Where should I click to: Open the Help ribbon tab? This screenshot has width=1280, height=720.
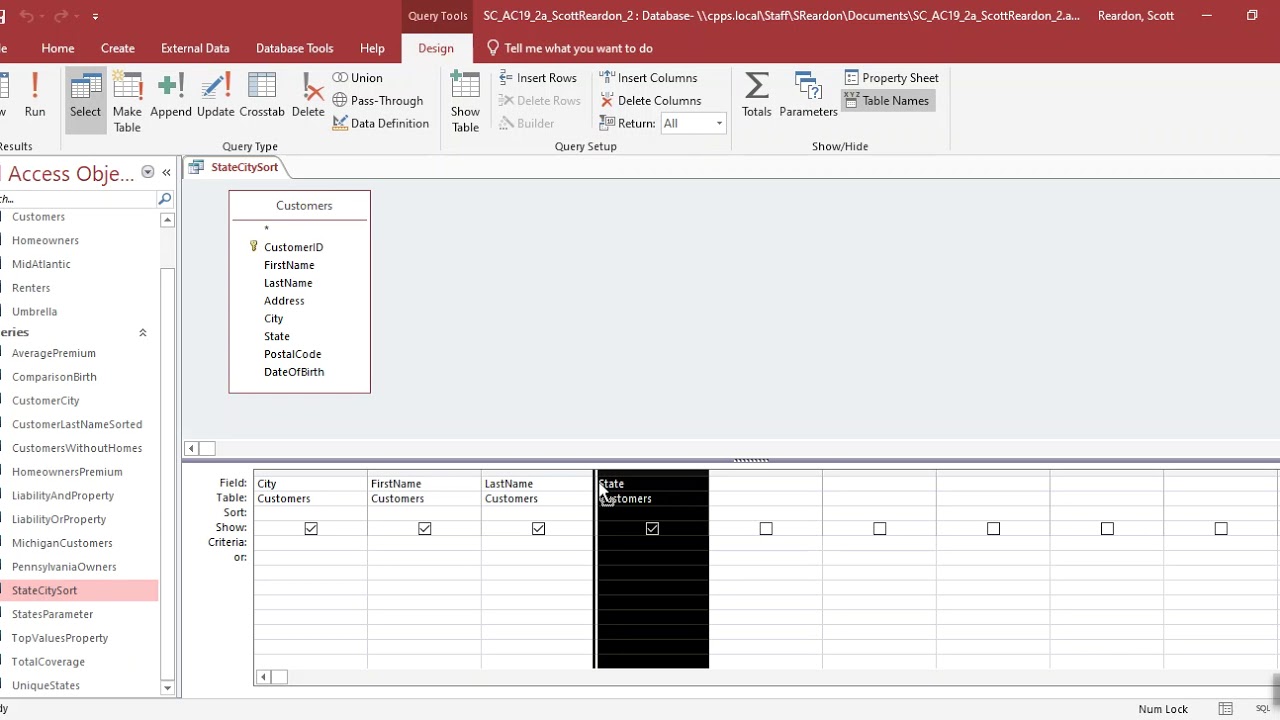coord(372,48)
